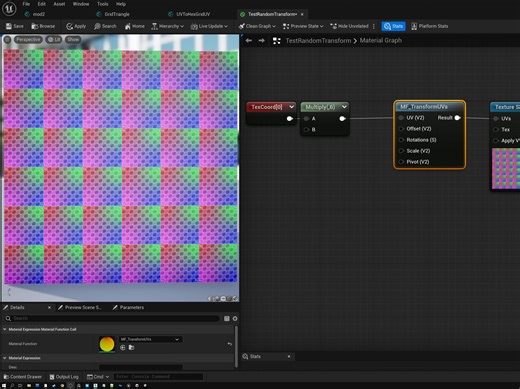This screenshot has height=389, width=520.
Task: Switch to the Details tab
Action: tap(17, 307)
